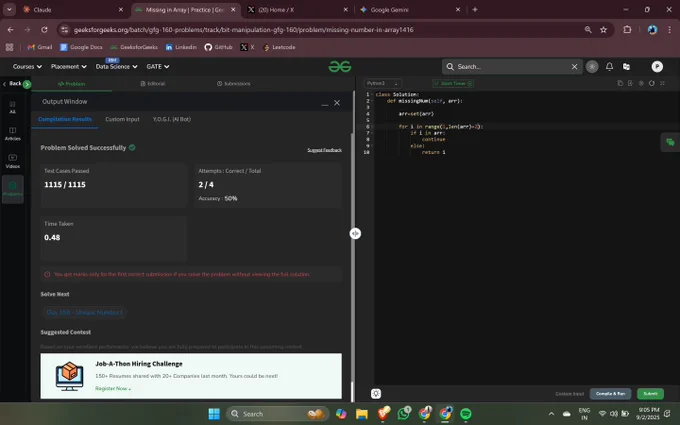
Task: Expand the GATE dropdown
Action: pyautogui.click(x=158, y=66)
